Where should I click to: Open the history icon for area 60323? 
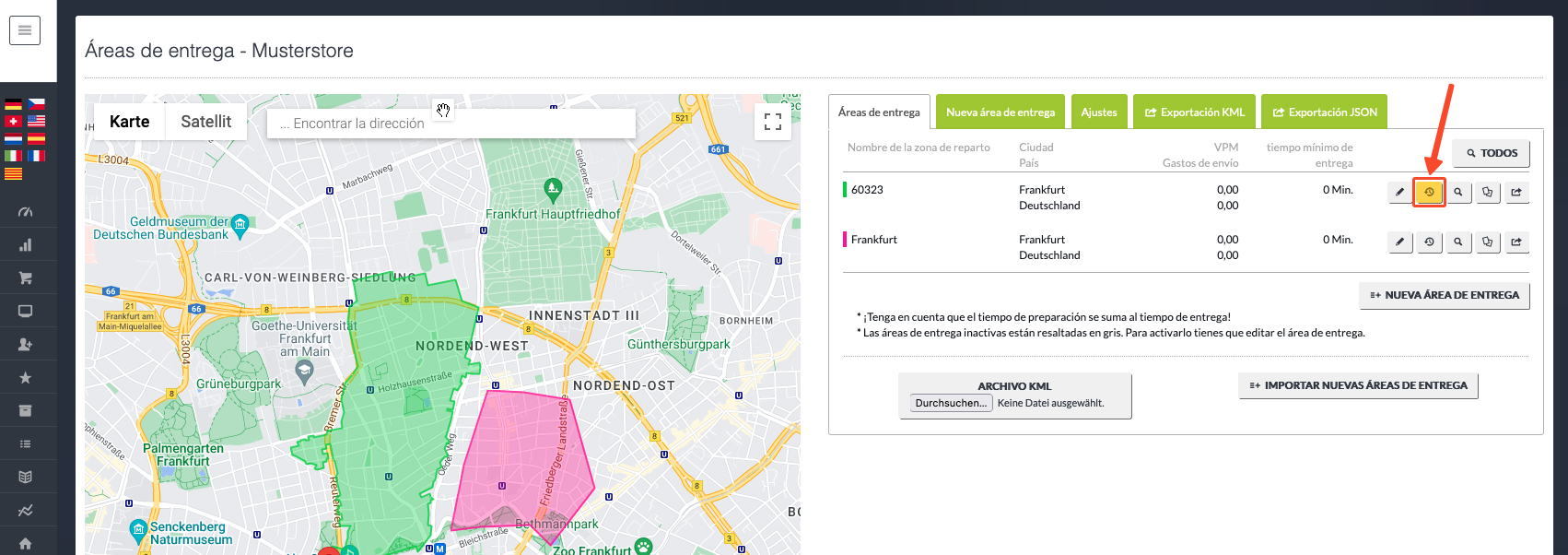coord(1429,192)
